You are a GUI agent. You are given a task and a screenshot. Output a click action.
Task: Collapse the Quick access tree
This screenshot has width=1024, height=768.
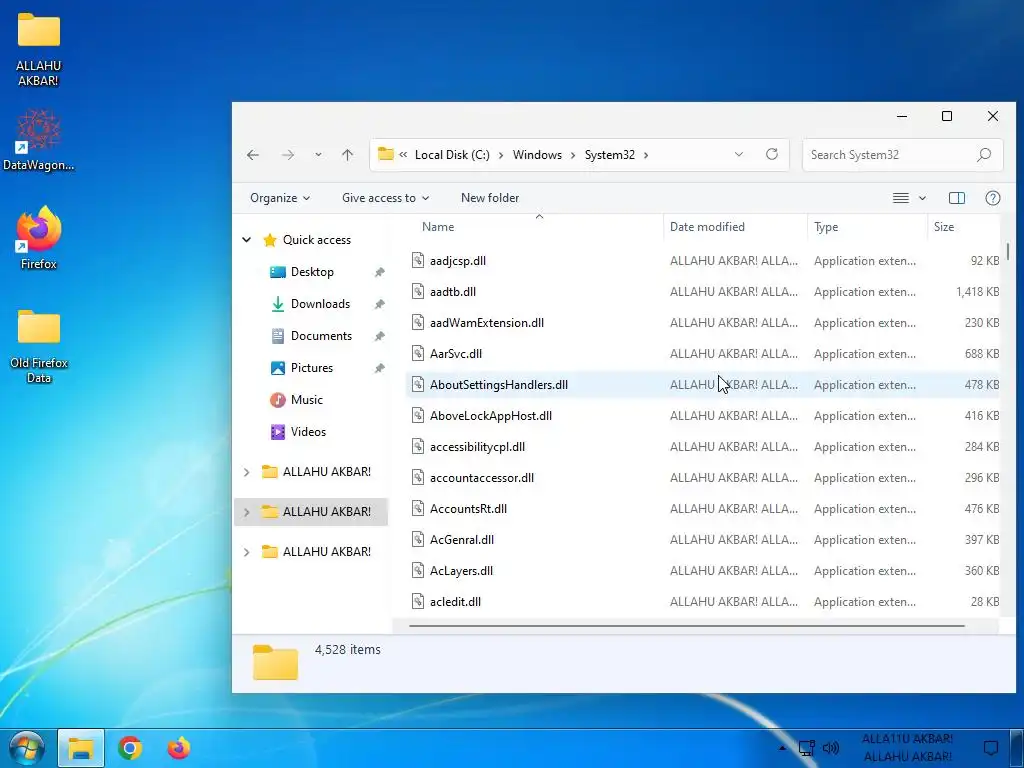tap(246, 240)
